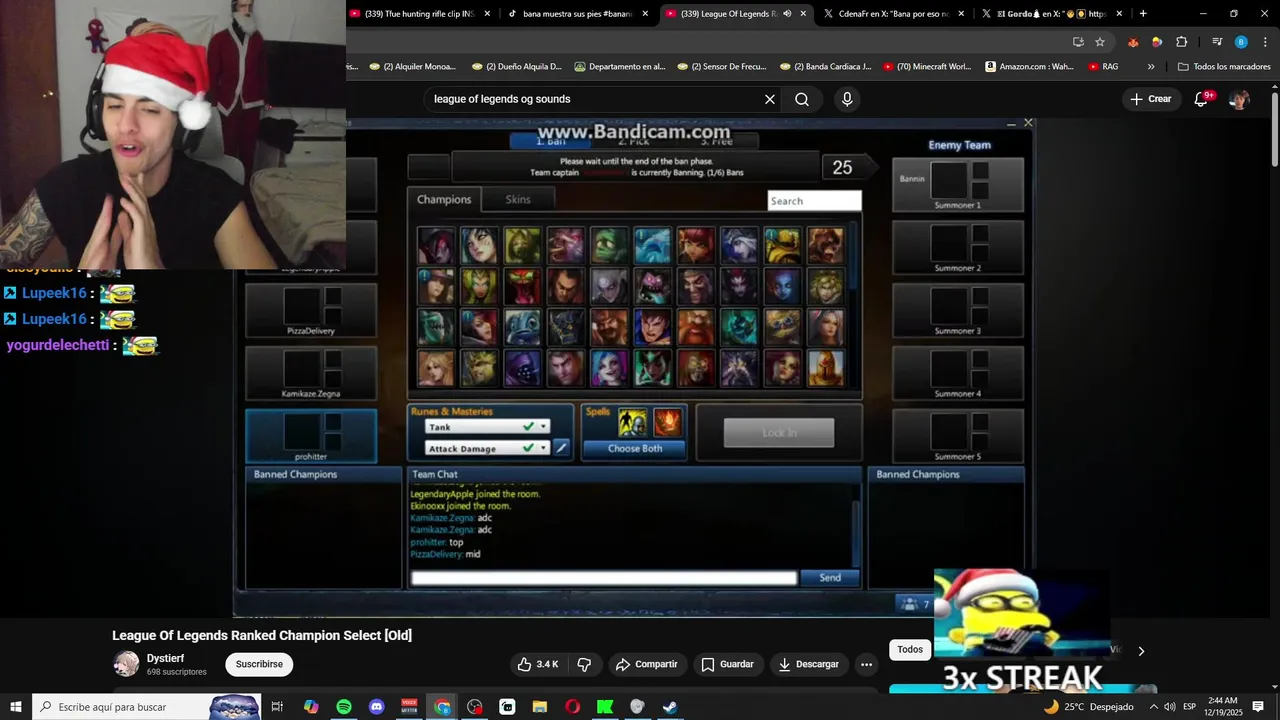The image size is (1280, 720).
Task: Clear the YouTube search query
Action: pos(770,99)
